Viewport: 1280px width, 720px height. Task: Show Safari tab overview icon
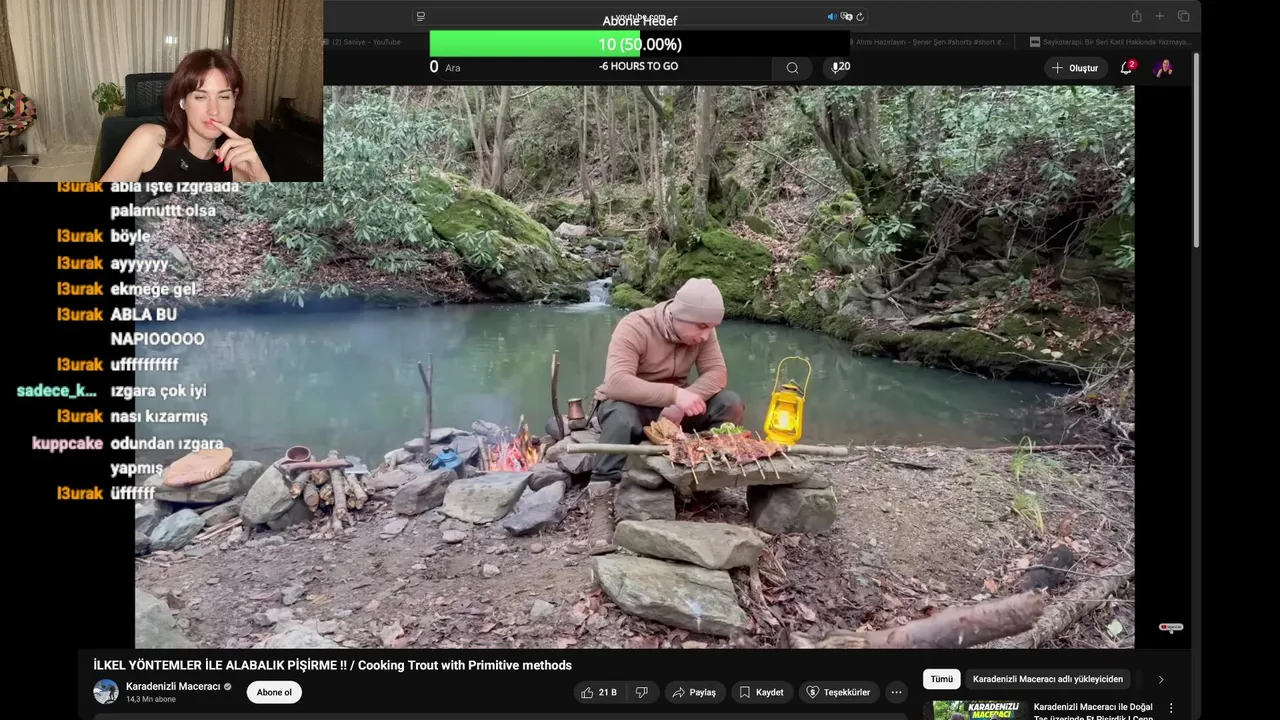tap(1183, 16)
